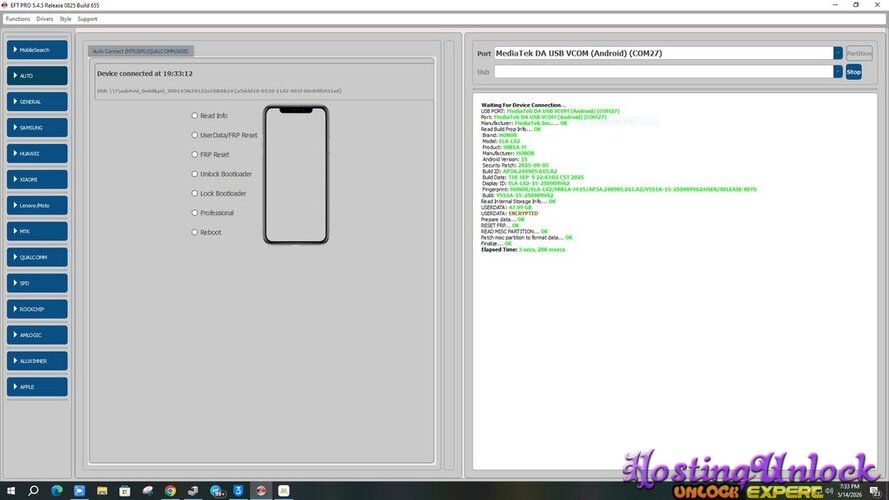Image resolution: width=889 pixels, height=500 pixels.
Task: Expand the GENERAL sidebar section
Action: (x=37, y=102)
